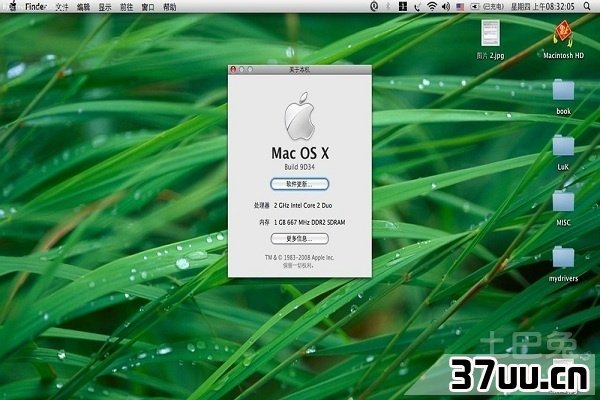Open the 帮助 menu

pyautogui.click(x=170, y=7)
